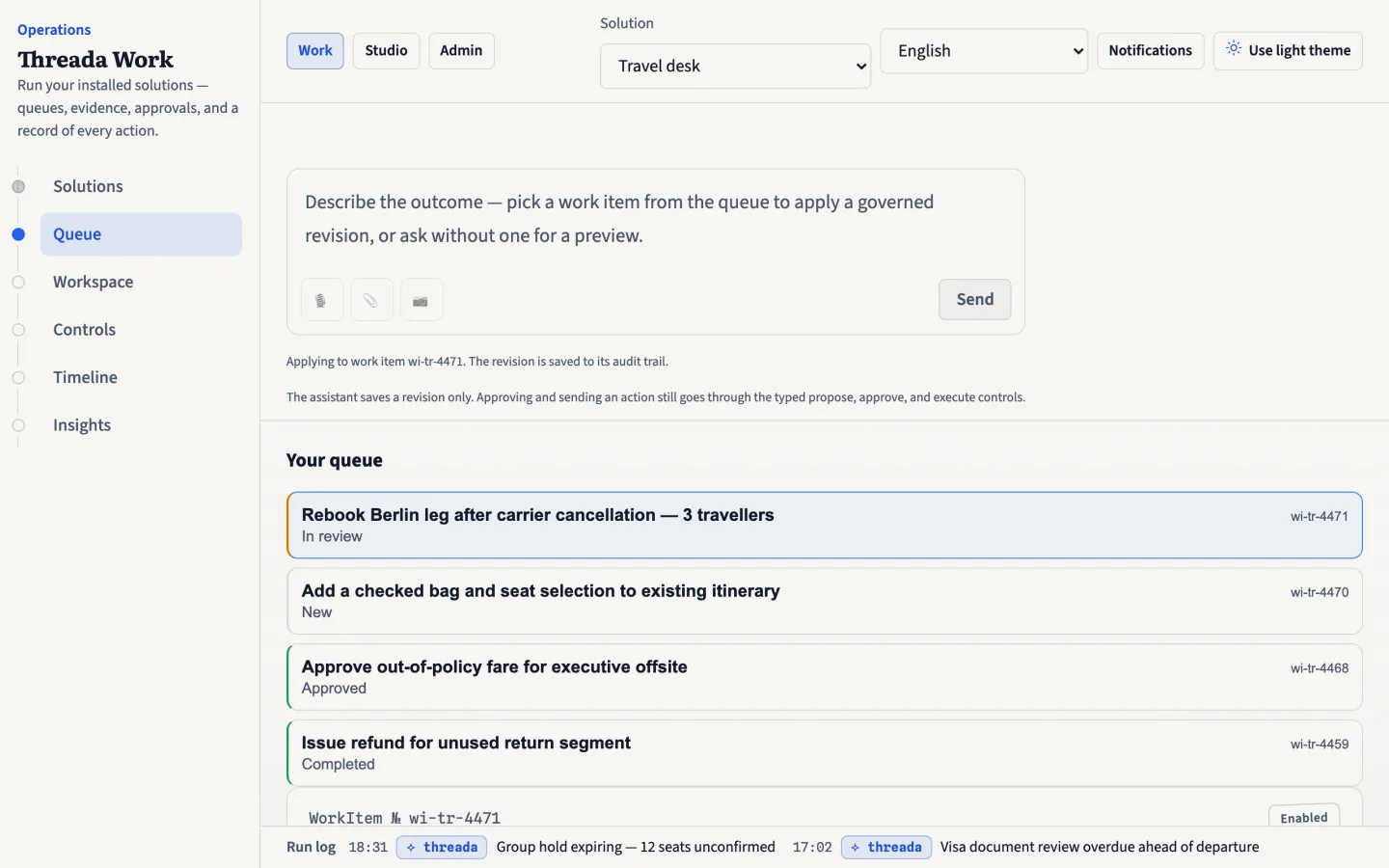Switch to the Work tab
The width and height of the screenshot is (1389, 868).
[x=315, y=50]
